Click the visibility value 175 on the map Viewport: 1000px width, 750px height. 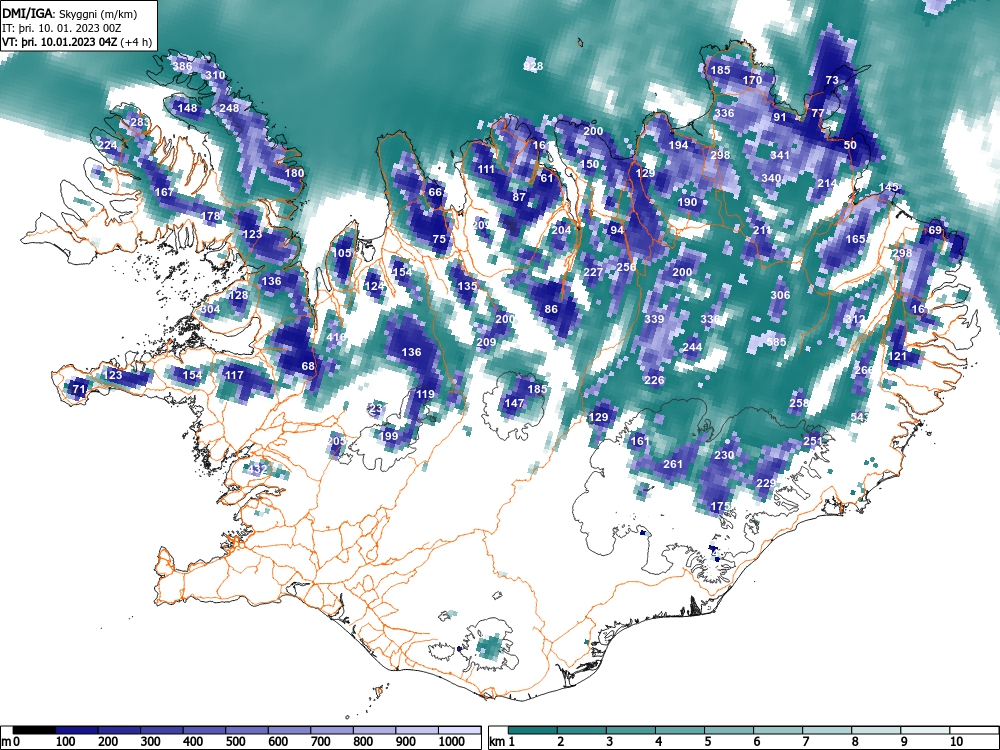720,506
